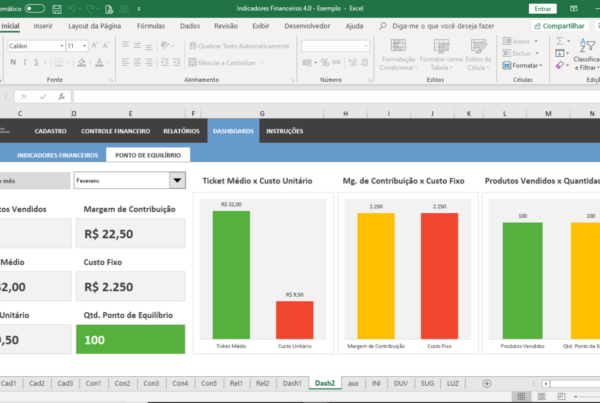Click the Clear eraser icon
600x403 pixels.
pyautogui.click(x=560, y=65)
